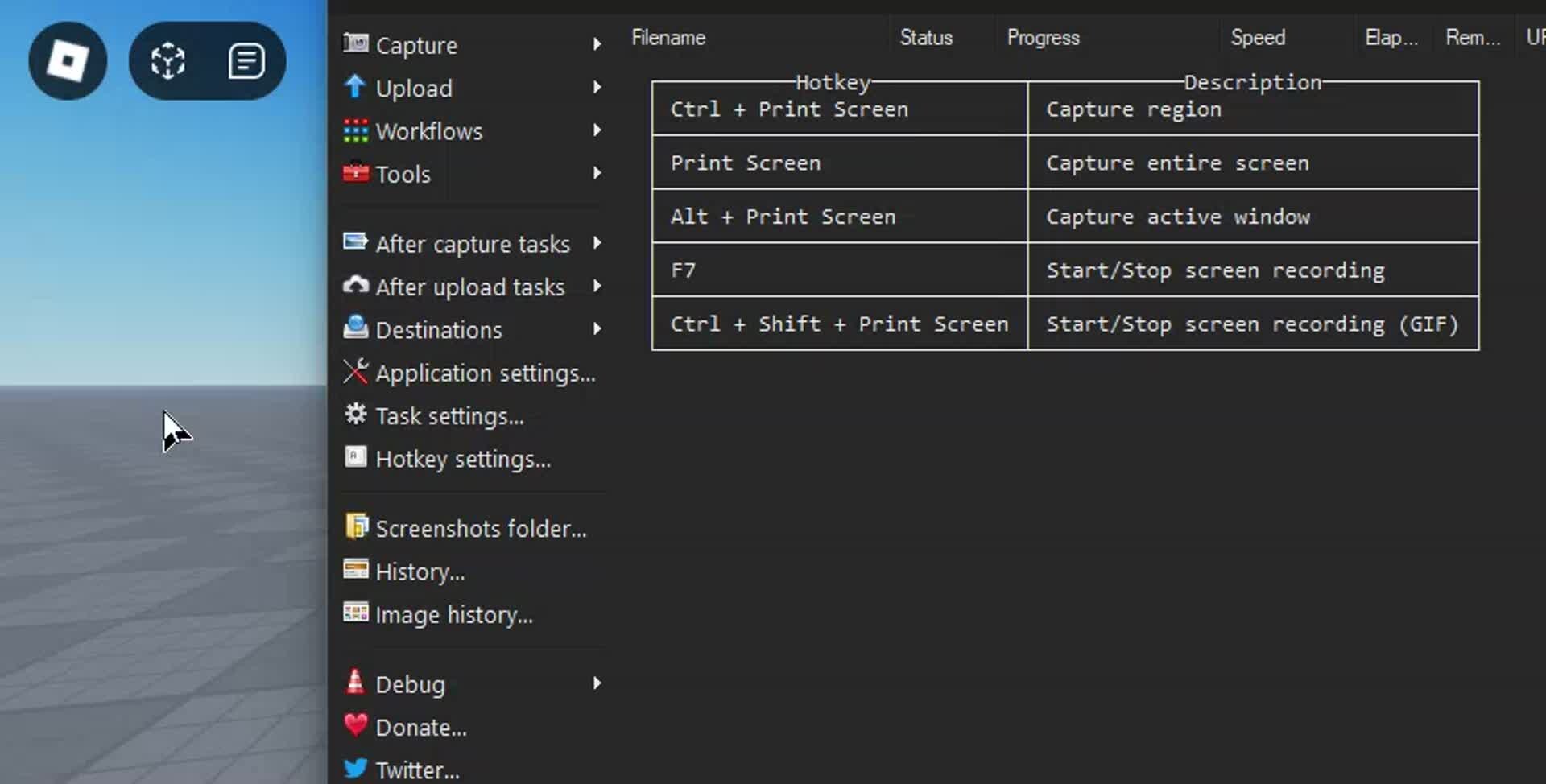Select Image history in the menu

pos(454,614)
